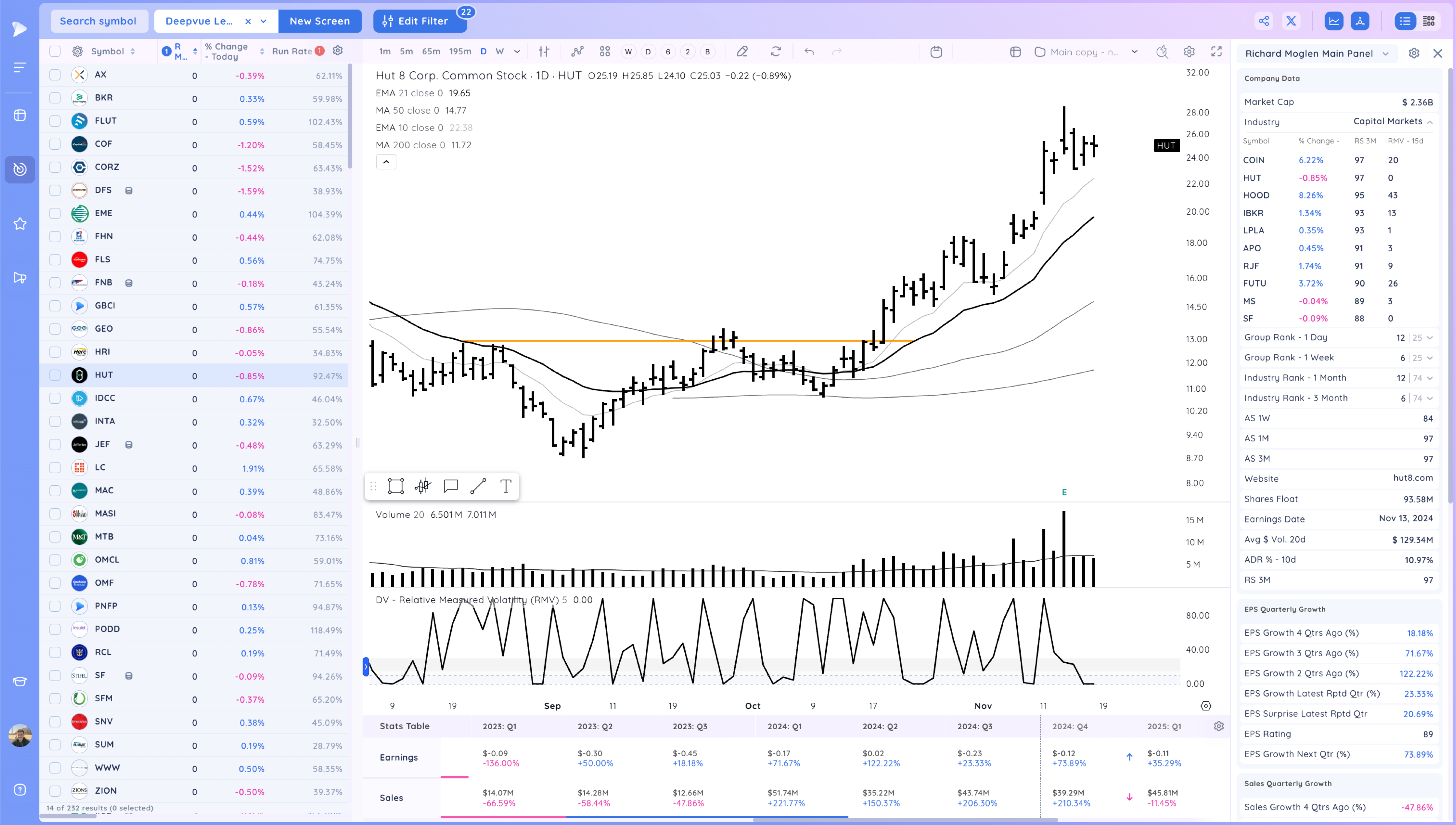Expand Group Rank - 1 Day row
1456x825 pixels.
pos(1429,338)
